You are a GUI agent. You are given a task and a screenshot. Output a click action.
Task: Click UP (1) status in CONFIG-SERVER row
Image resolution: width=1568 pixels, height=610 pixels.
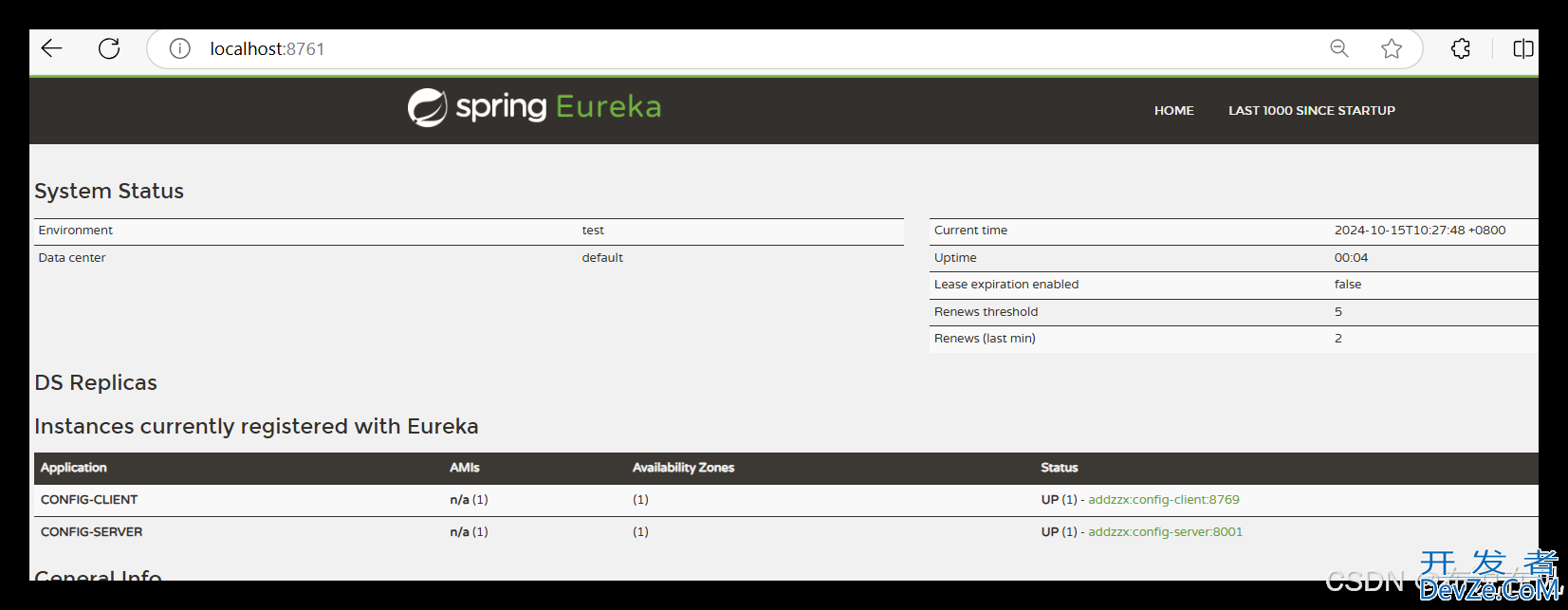pyautogui.click(x=1059, y=532)
